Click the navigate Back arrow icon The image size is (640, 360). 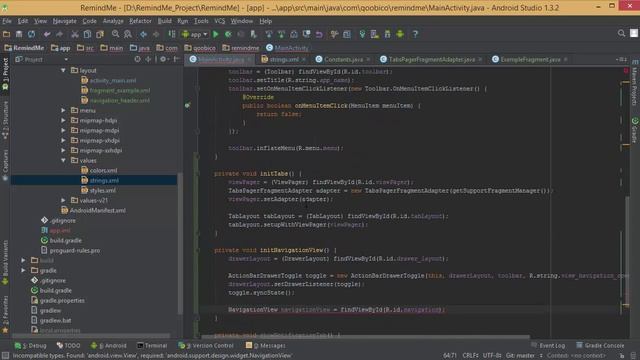click(x=144, y=34)
